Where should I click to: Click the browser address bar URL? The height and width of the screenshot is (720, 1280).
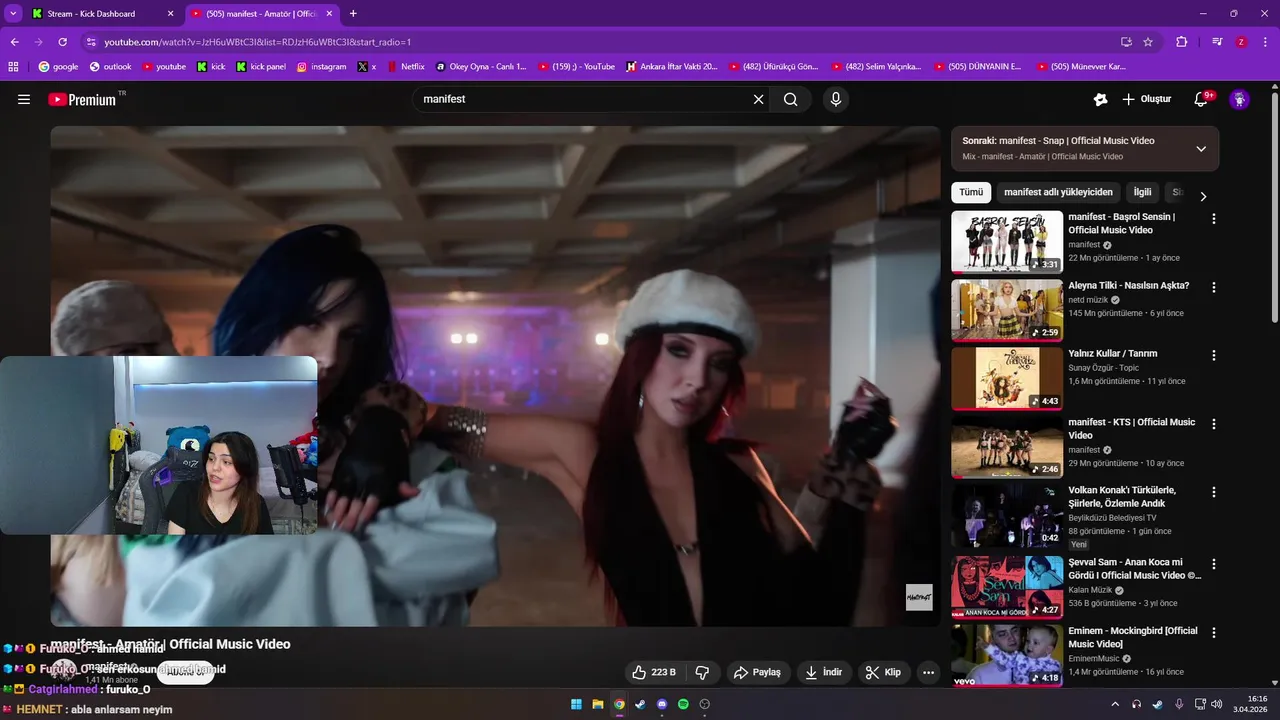pos(258,42)
